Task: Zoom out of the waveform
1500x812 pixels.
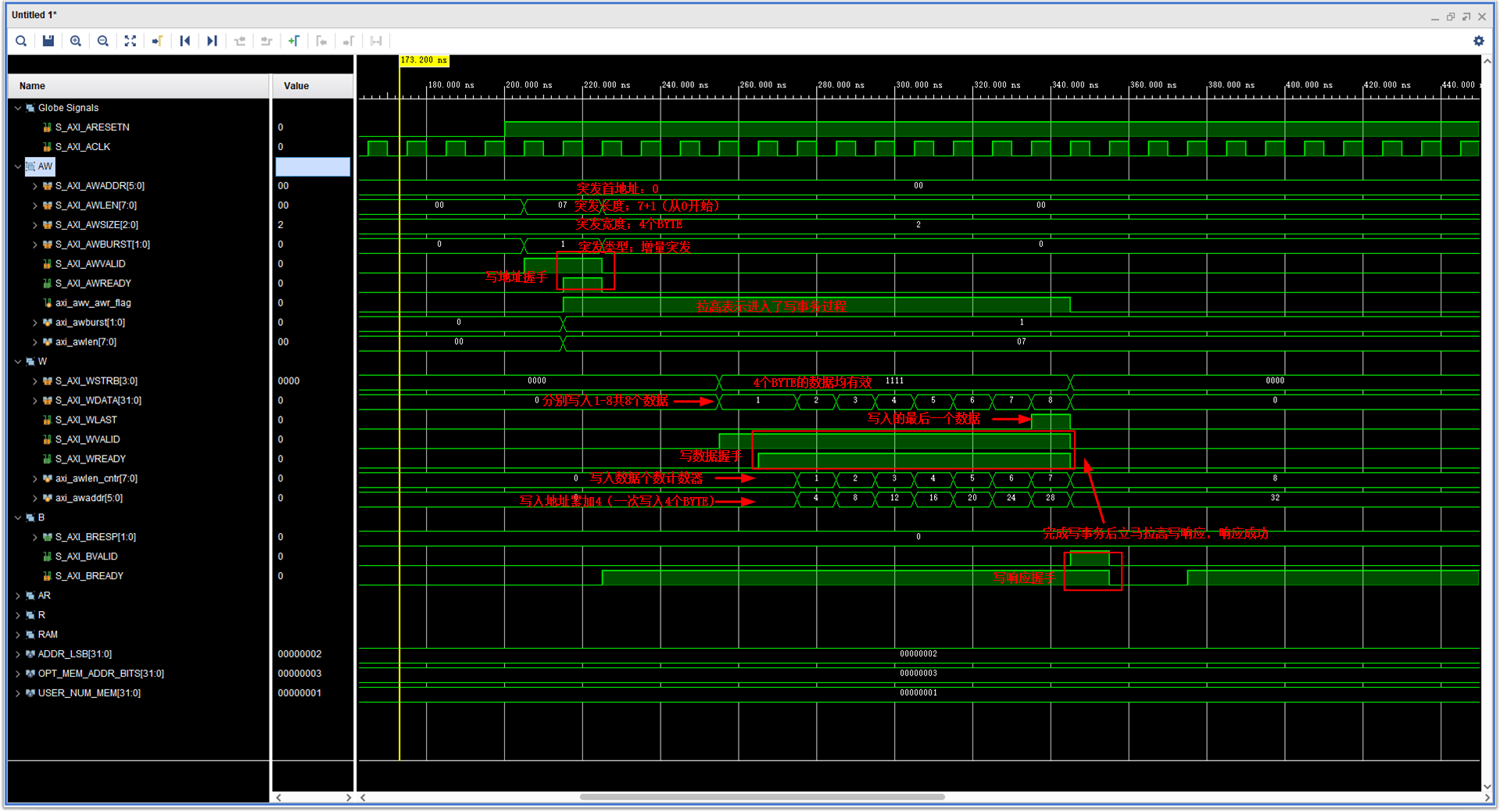Action: tap(102, 41)
